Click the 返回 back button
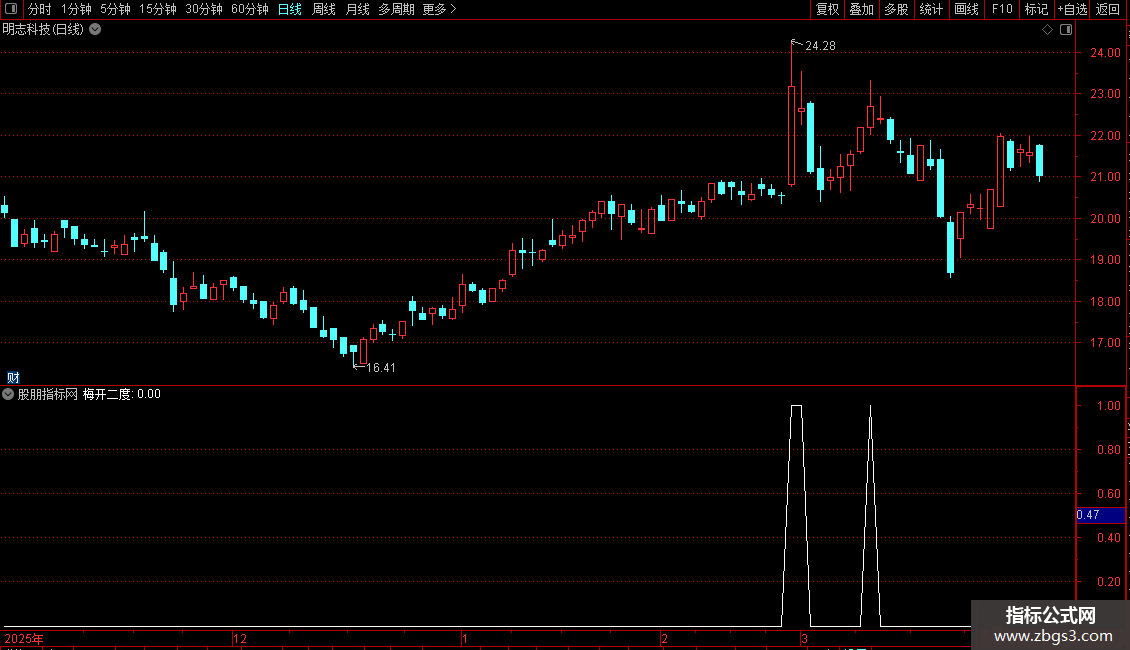Image resolution: width=1130 pixels, height=650 pixels. 1108,9
